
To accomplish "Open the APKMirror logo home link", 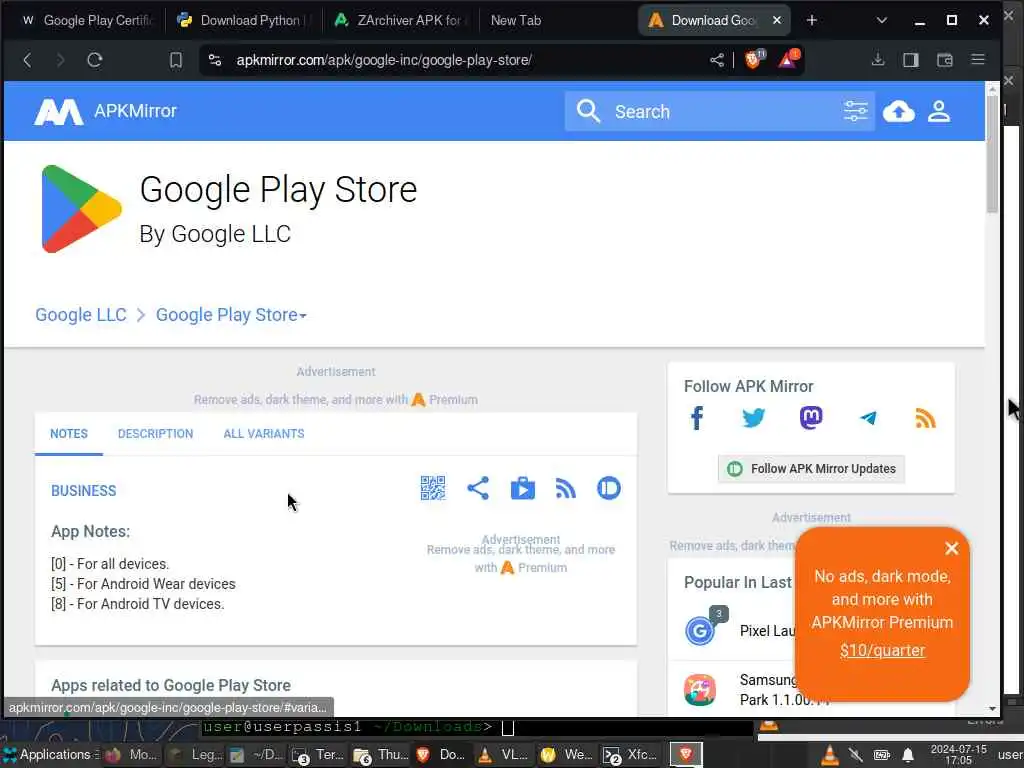I will click(x=105, y=111).
